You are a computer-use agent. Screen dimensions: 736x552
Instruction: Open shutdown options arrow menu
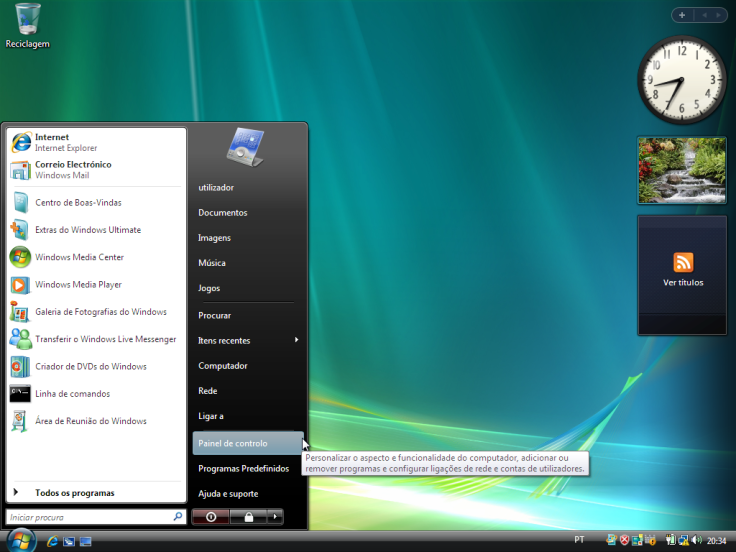[x=275, y=517]
